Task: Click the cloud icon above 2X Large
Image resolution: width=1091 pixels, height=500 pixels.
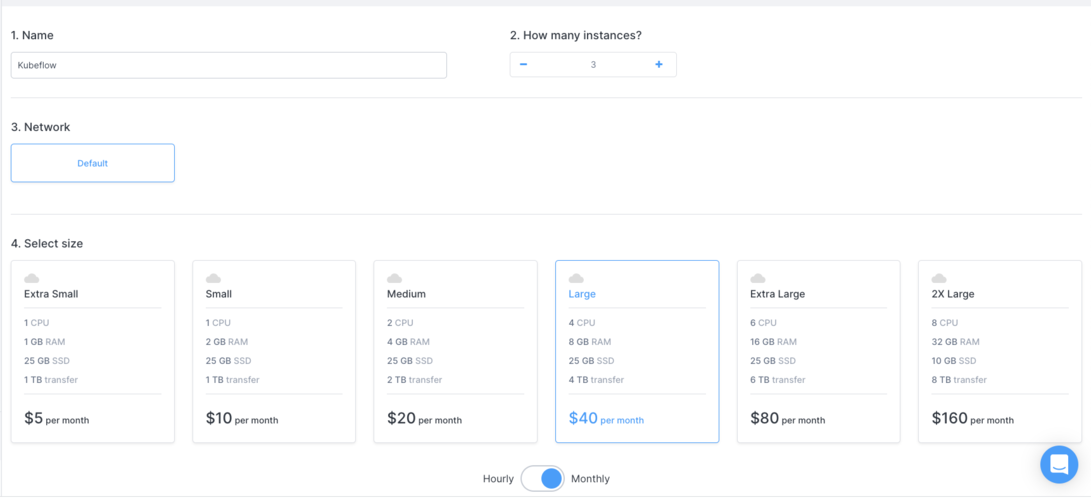Action: click(x=939, y=278)
